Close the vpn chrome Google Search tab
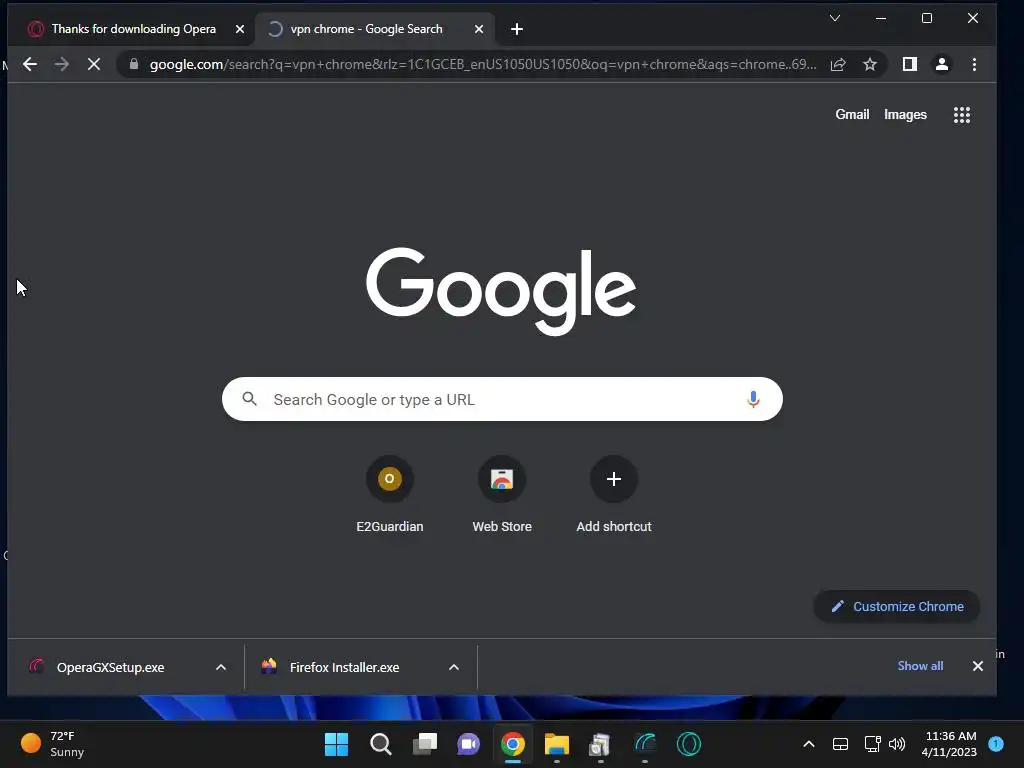Viewport: 1024px width, 768px height. pos(479,29)
